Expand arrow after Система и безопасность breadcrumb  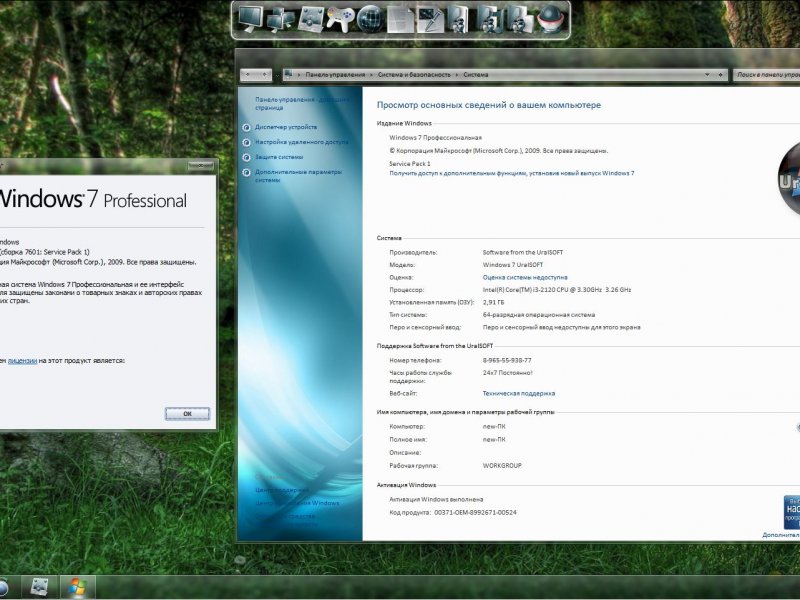click(457, 74)
